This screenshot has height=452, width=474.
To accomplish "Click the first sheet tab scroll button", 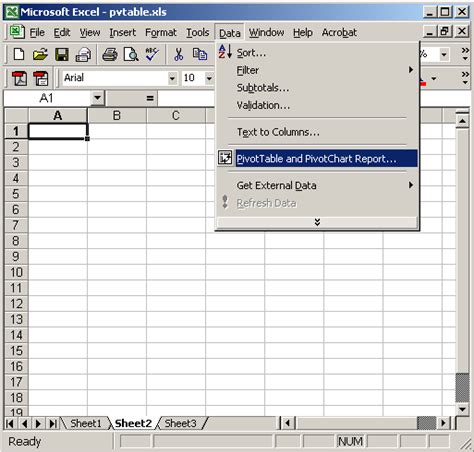I will (10, 423).
